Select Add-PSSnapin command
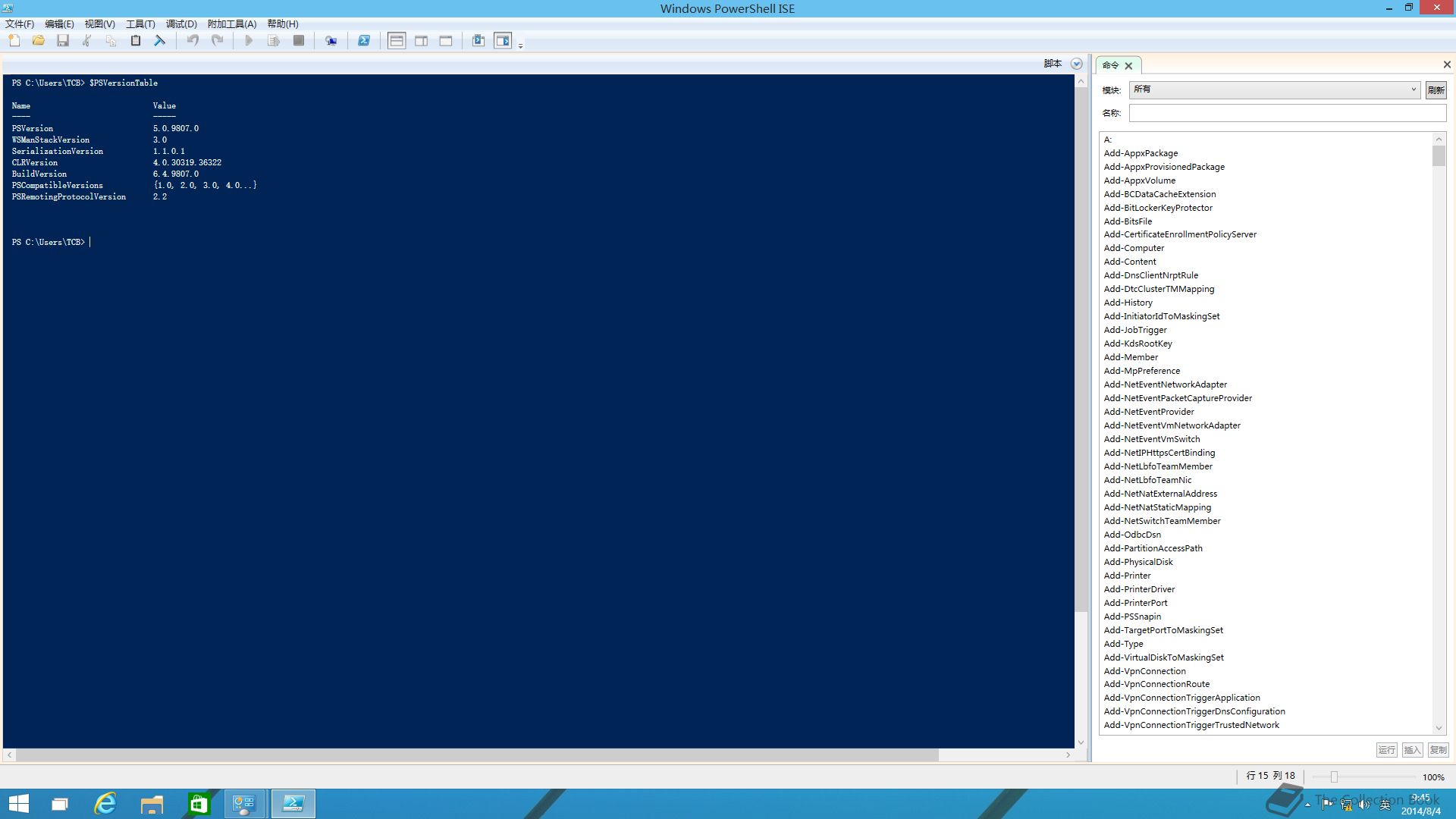The height and width of the screenshot is (819, 1456). pyautogui.click(x=1132, y=617)
